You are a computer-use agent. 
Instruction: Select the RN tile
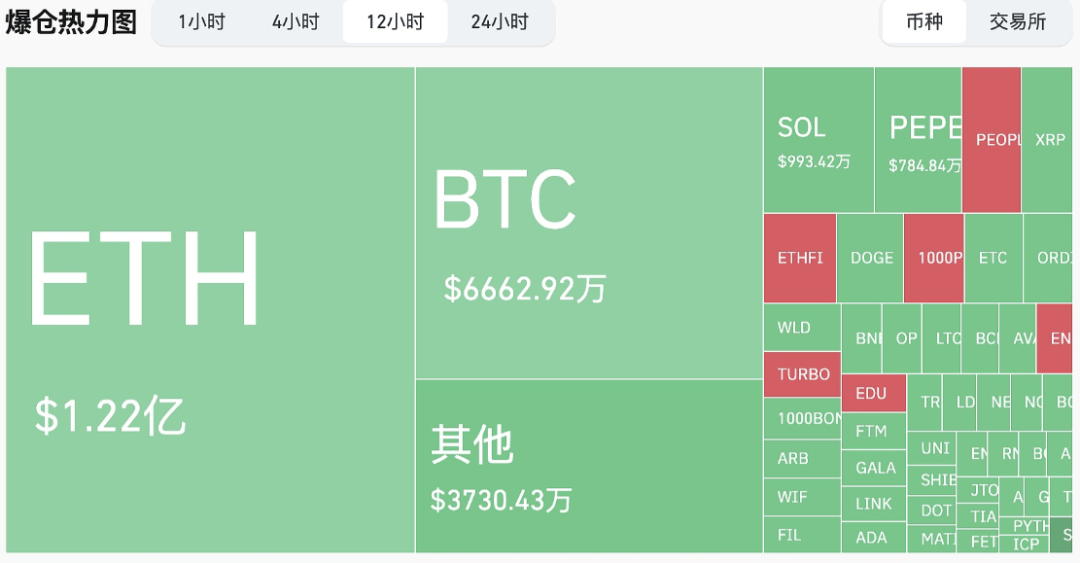click(x=1003, y=453)
